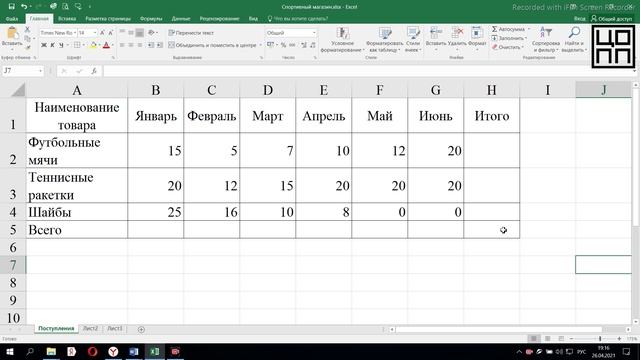The width and height of the screenshot is (640, 360).
Task: Select the Лист2 sheet tab
Action: click(90, 329)
